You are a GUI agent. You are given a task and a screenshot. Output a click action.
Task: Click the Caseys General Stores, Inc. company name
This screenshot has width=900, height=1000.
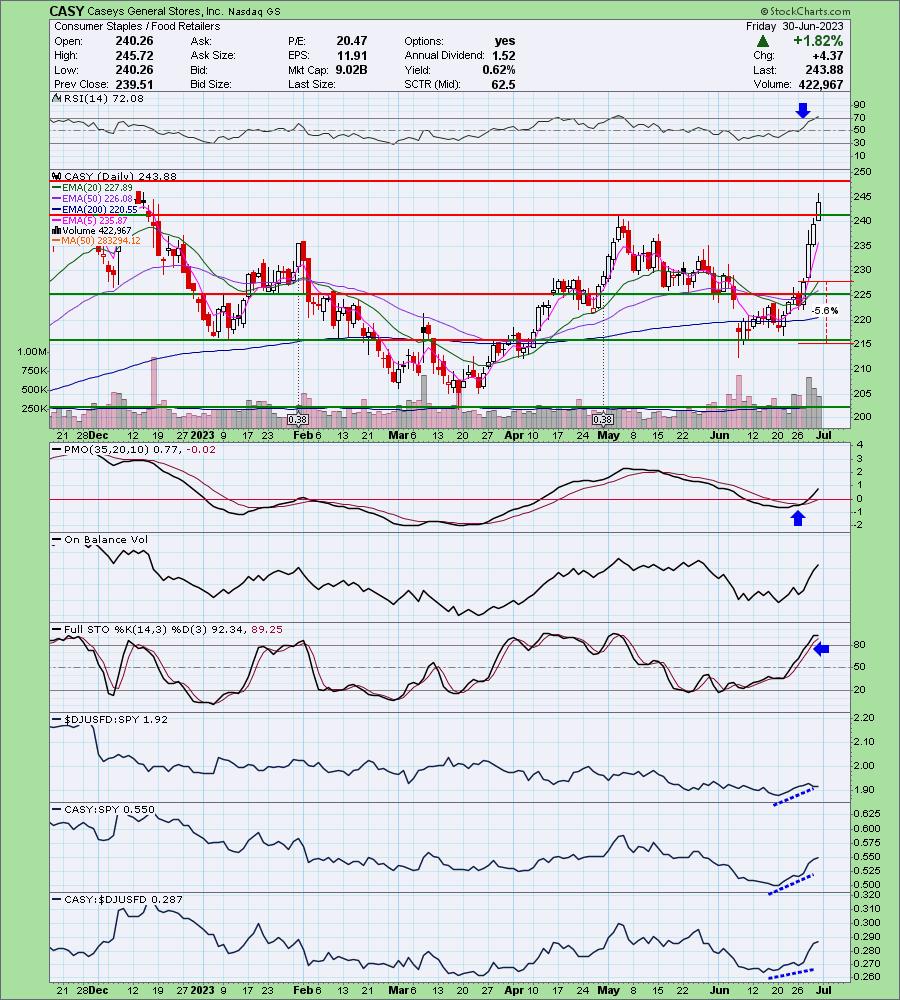(154, 11)
